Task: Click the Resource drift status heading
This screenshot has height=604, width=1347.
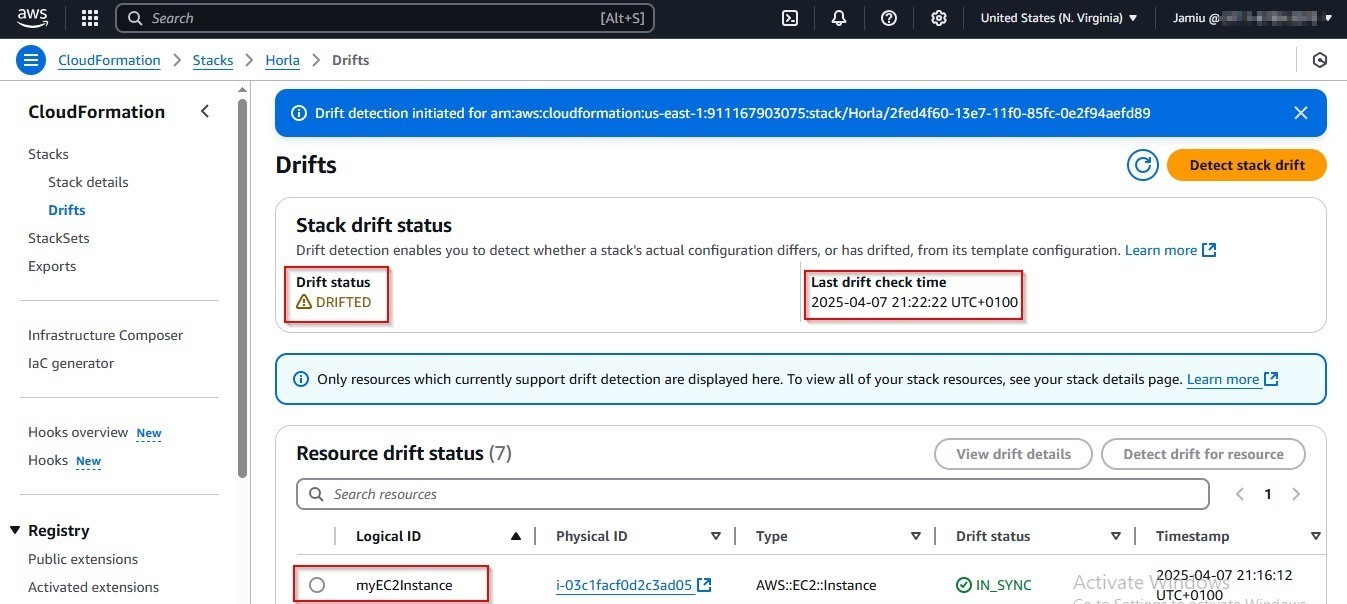Action: point(404,453)
